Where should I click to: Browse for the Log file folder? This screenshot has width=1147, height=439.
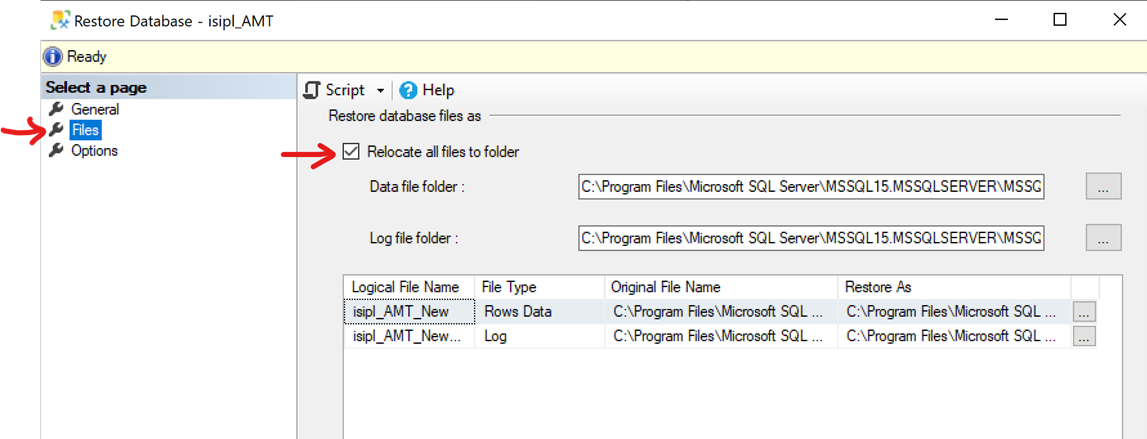pos(1103,238)
